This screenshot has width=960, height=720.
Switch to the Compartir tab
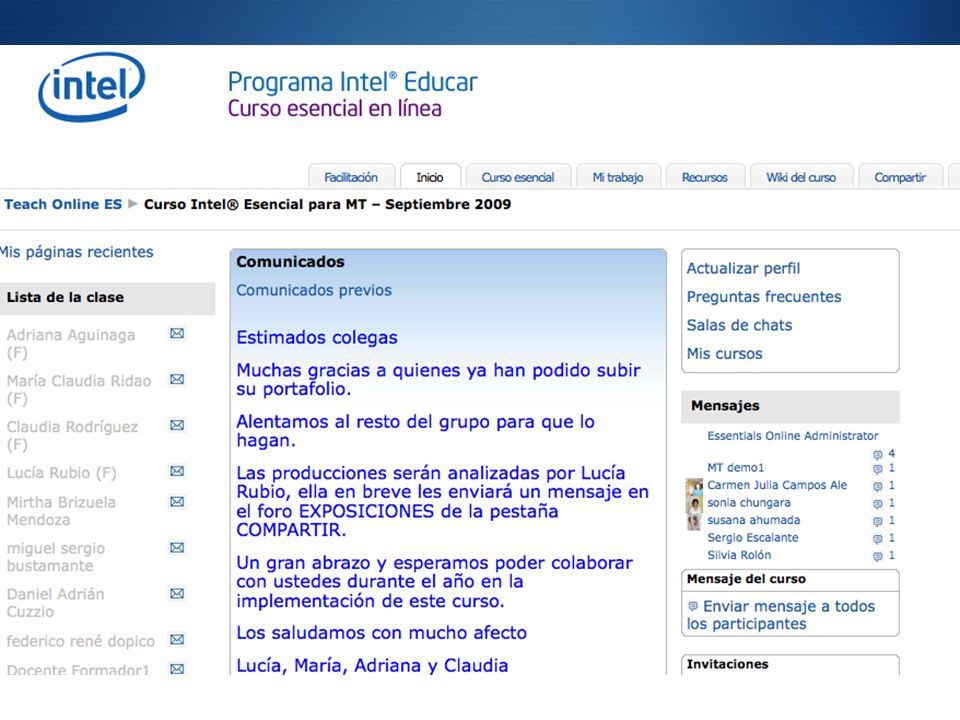coord(900,177)
